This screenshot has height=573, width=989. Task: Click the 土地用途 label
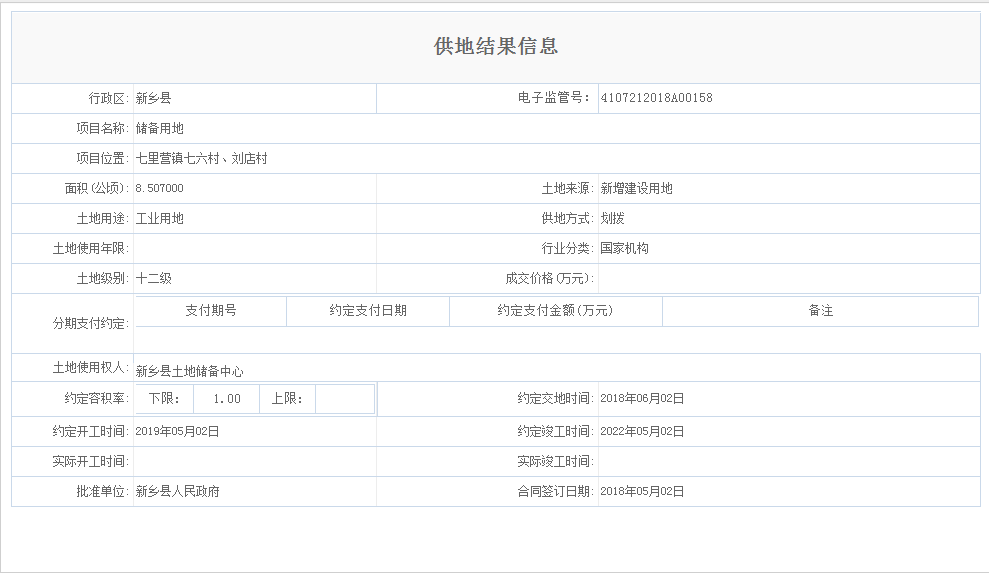click(x=103, y=218)
